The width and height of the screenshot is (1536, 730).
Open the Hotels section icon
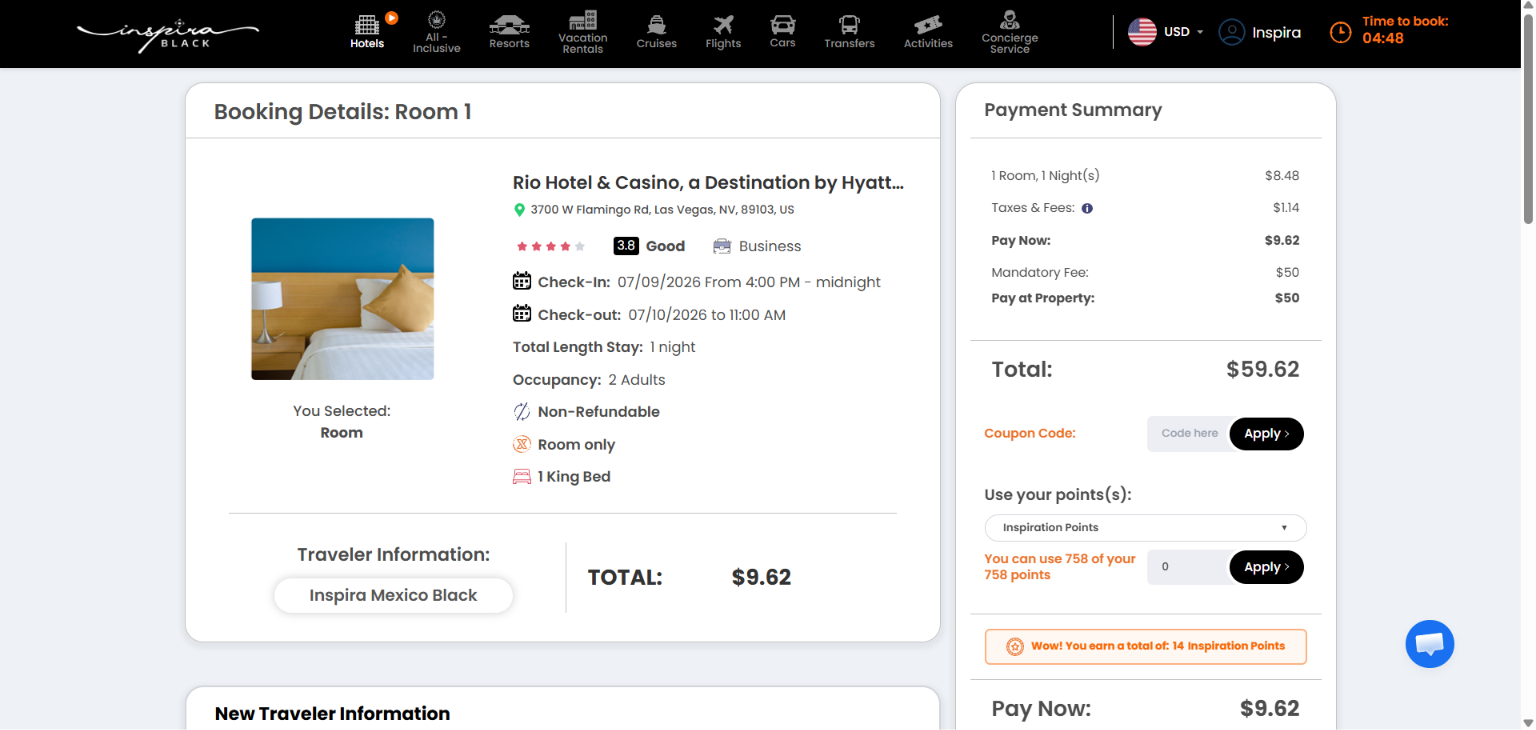tap(367, 23)
